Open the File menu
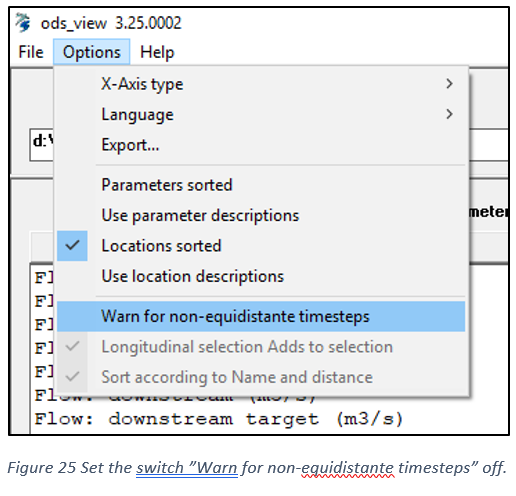 coord(31,52)
